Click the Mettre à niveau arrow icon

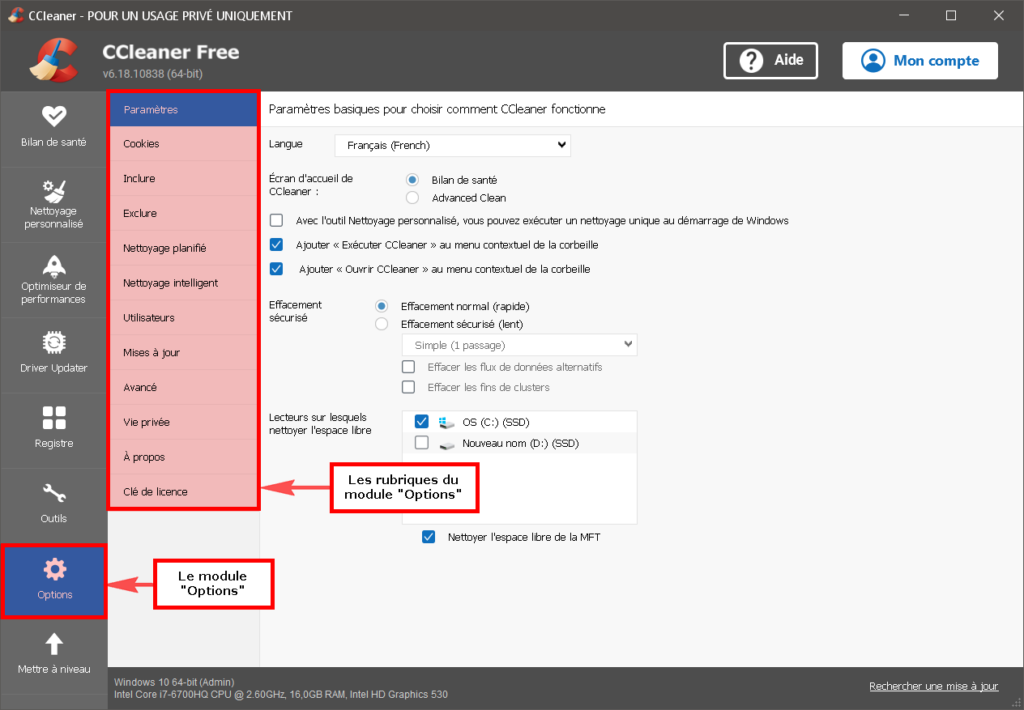[x=54, y=645]
